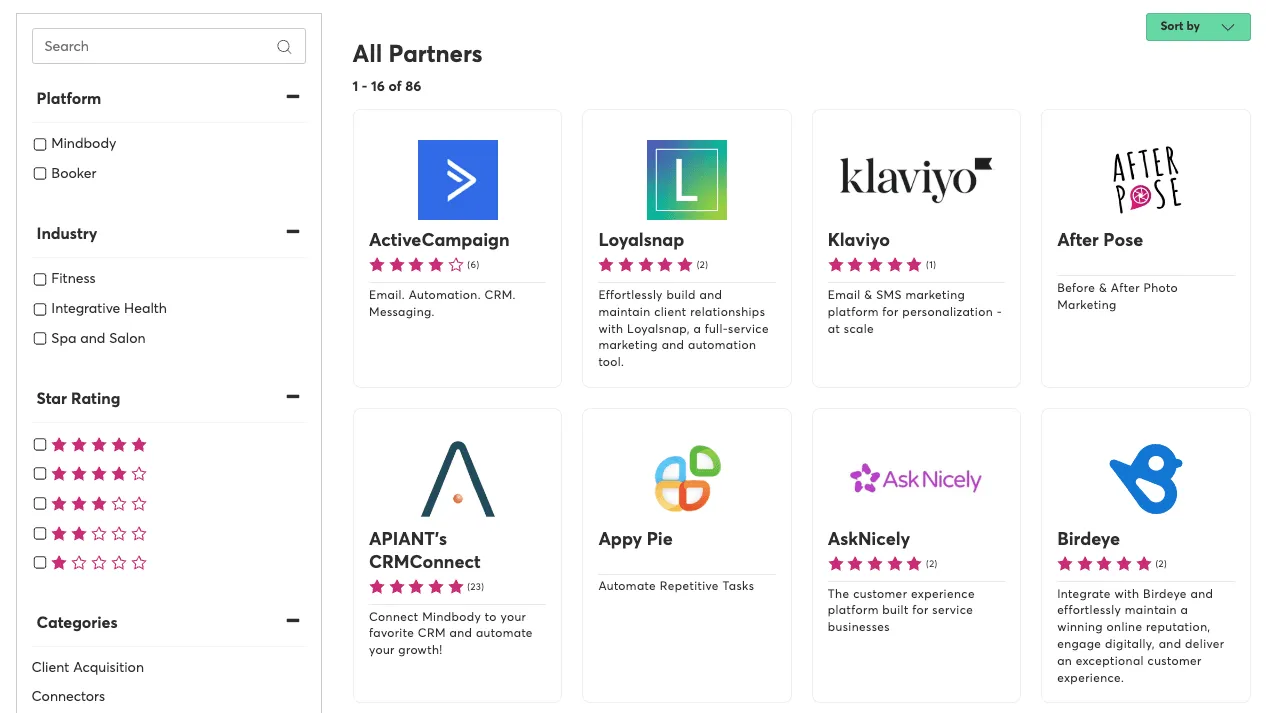
Task: Collapse the Star Rating section
Action: (293, 397)
